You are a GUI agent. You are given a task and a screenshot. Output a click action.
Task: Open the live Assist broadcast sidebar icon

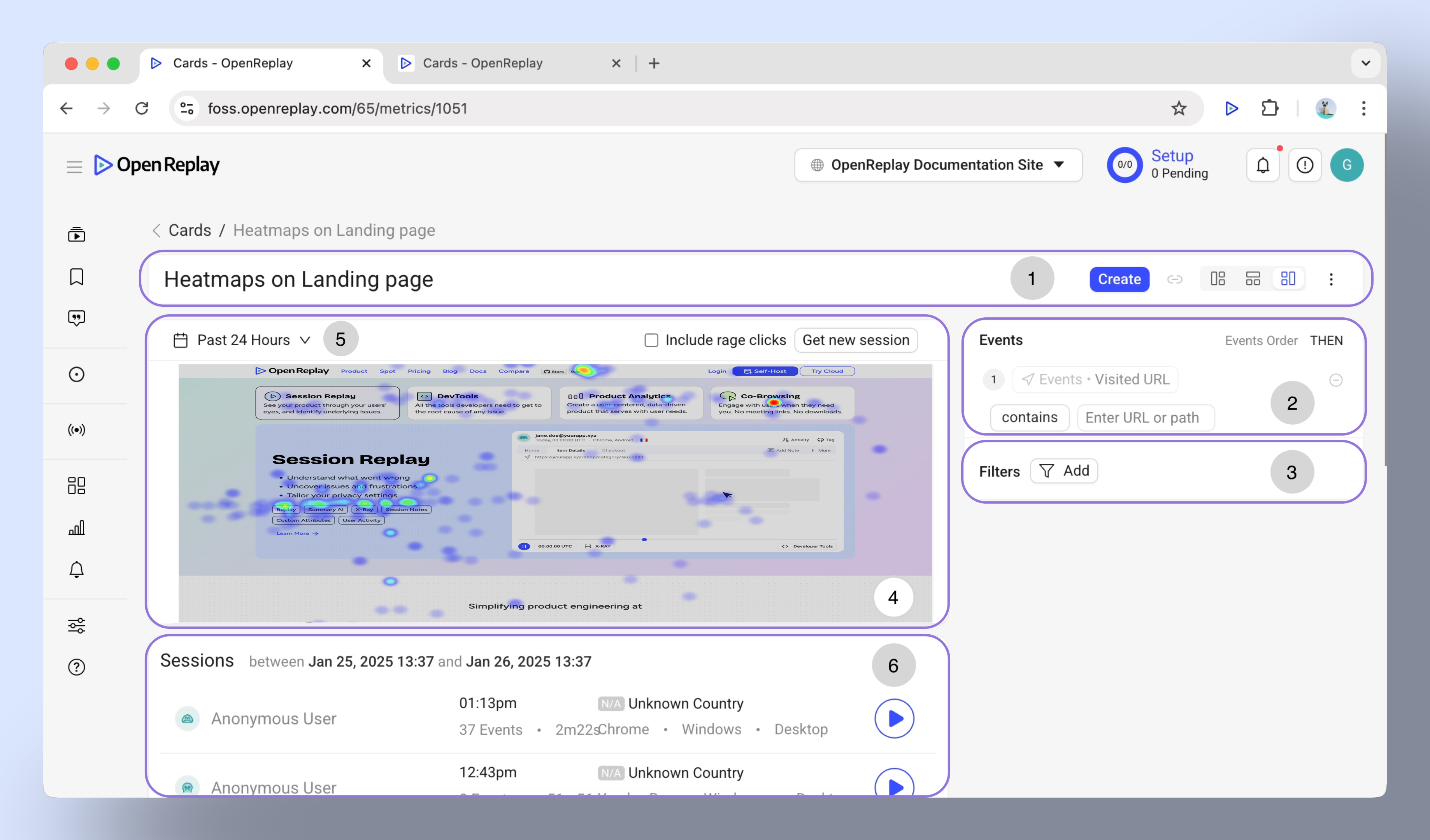tap(77, 430)
